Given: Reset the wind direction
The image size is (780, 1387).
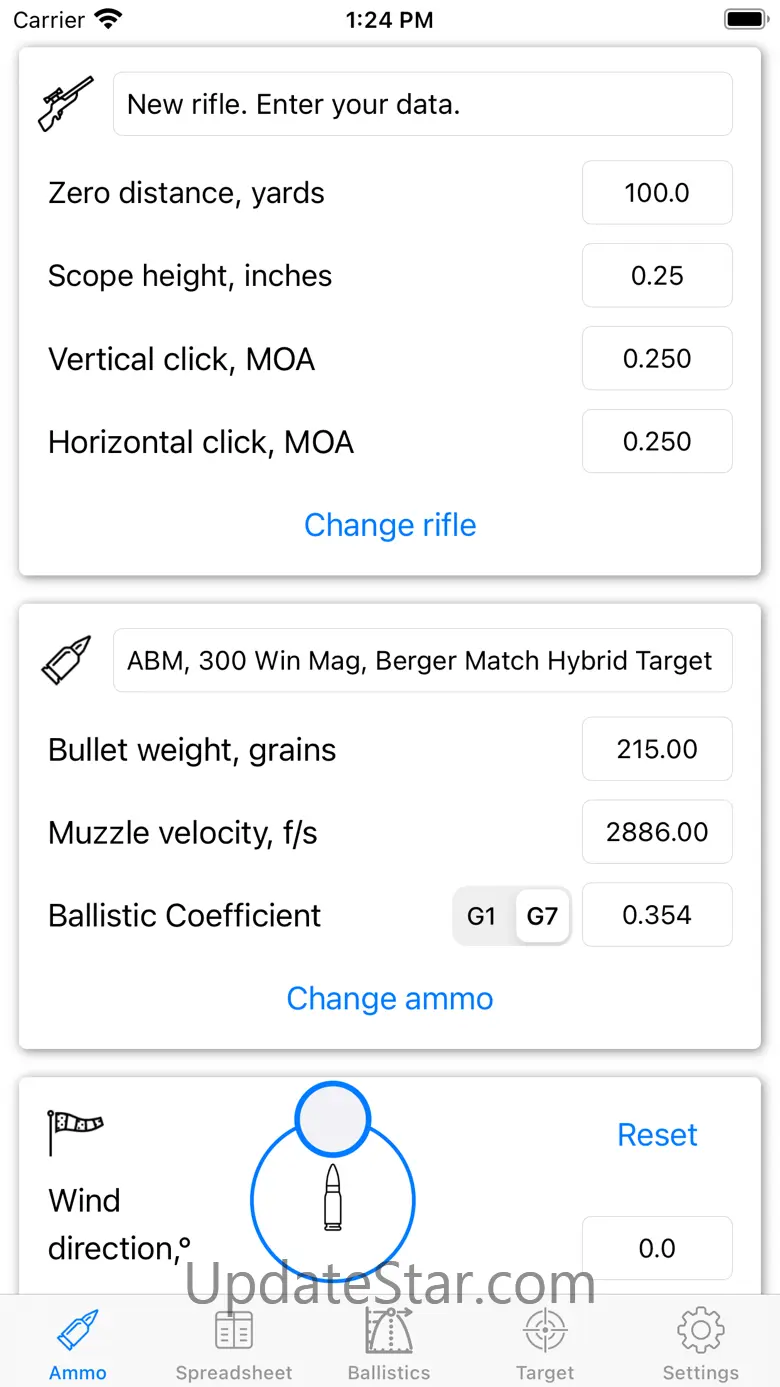Looking at the screenshot, I should (x=657, y=1134).
